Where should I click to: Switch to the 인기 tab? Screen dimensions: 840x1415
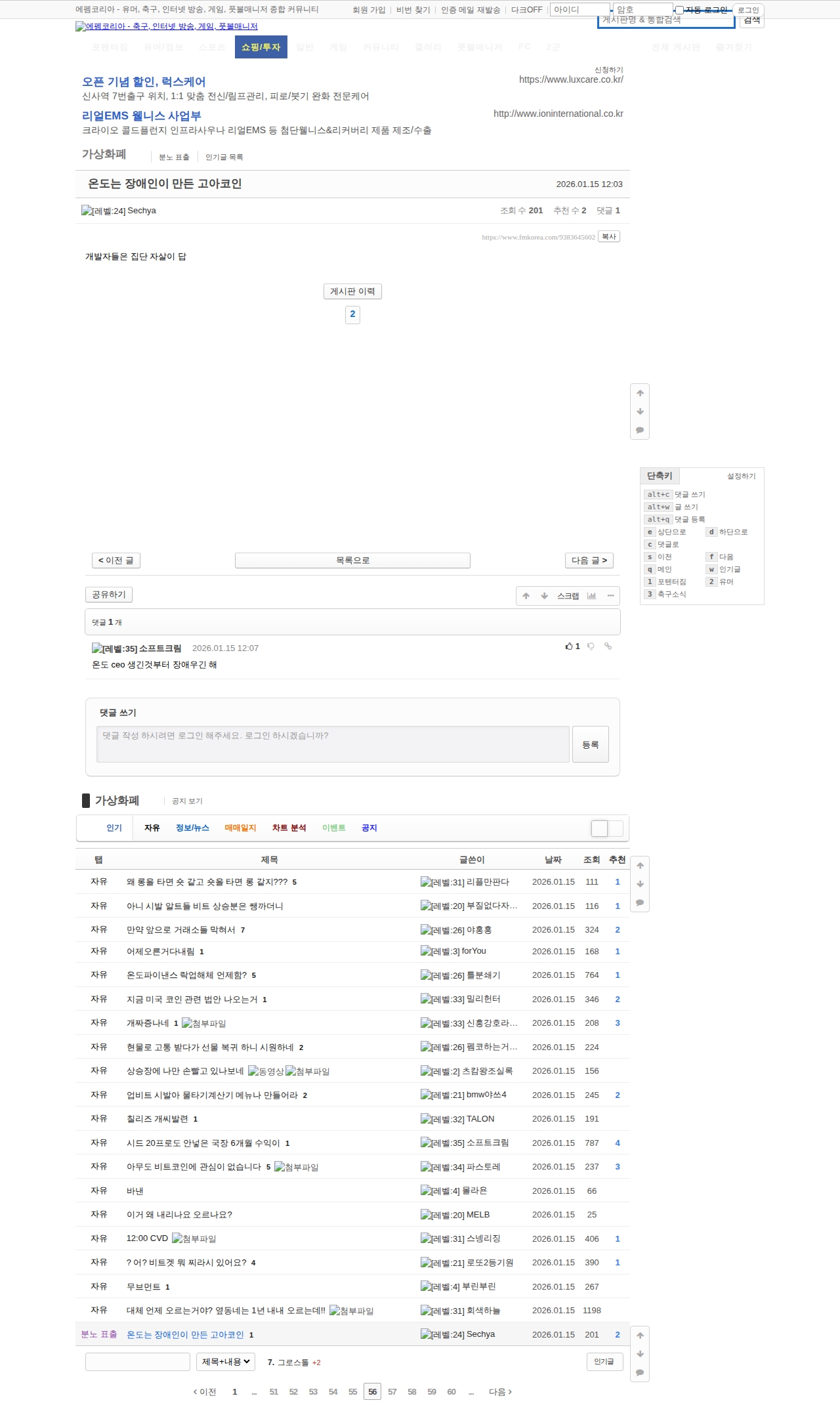click(x=114, y=828)
